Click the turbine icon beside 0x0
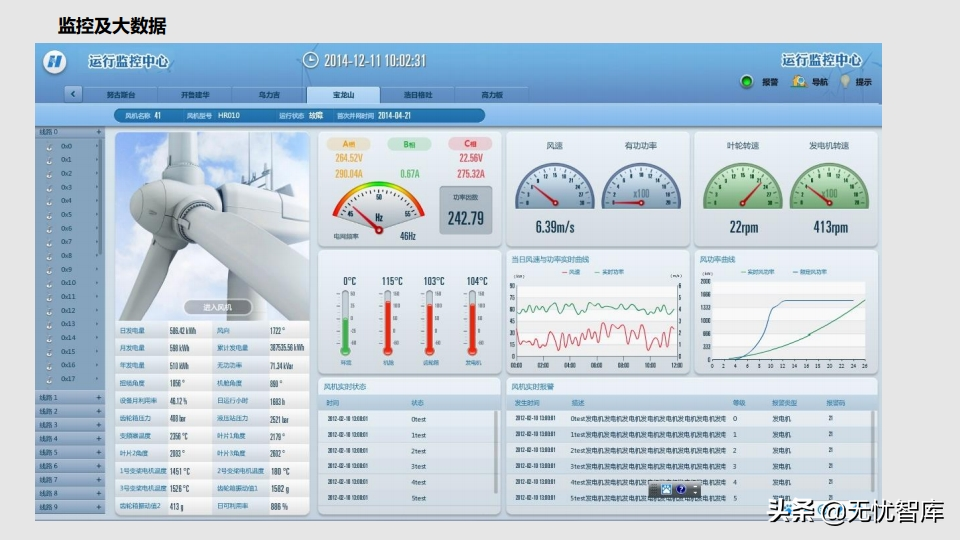The image size is (960, 540). coord(49,146)
